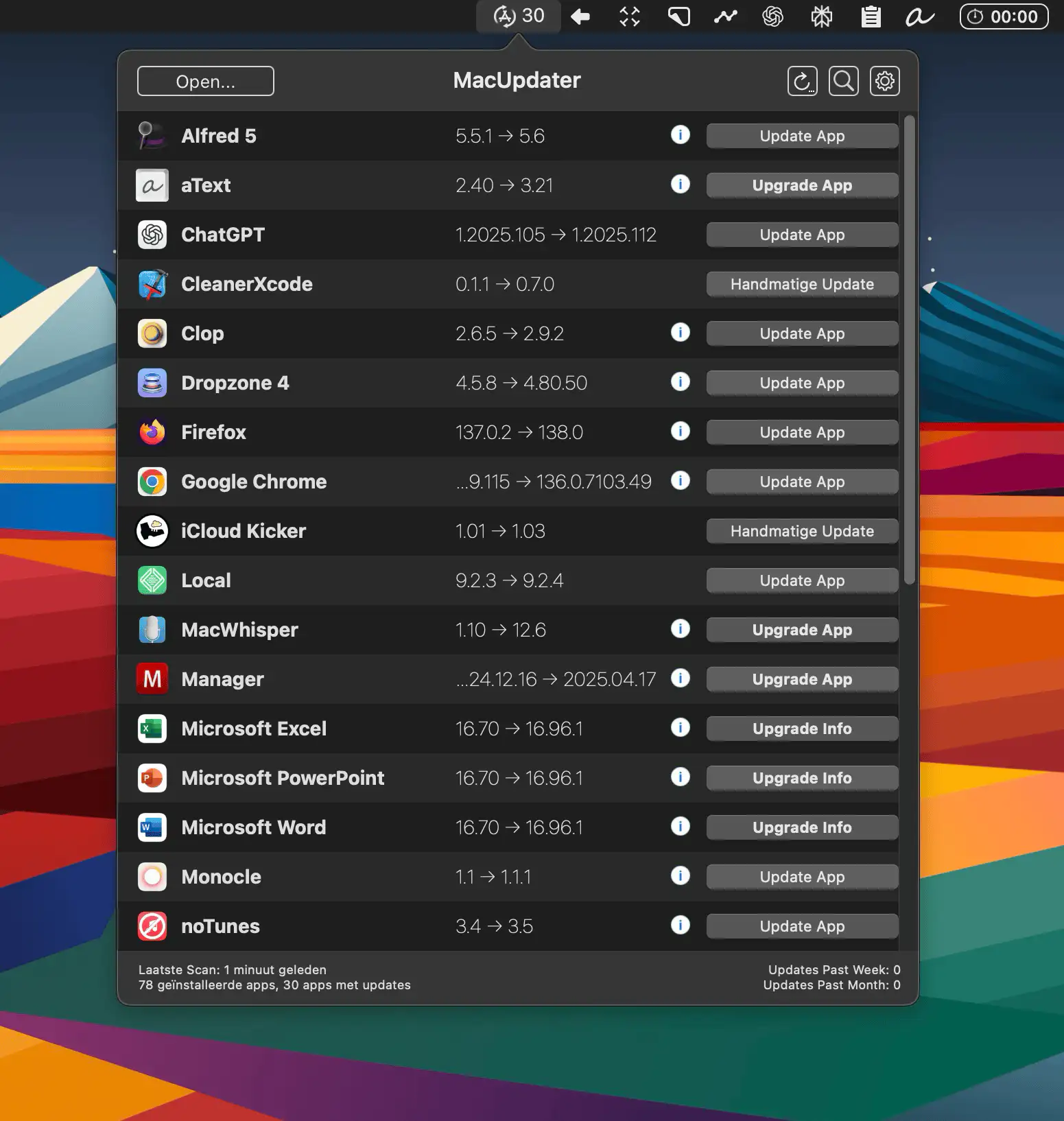Image resolution: width=1064 pixels, height=1121 pixels.
Task: Update App for Firefox
Action: click(x=802, y=432)
